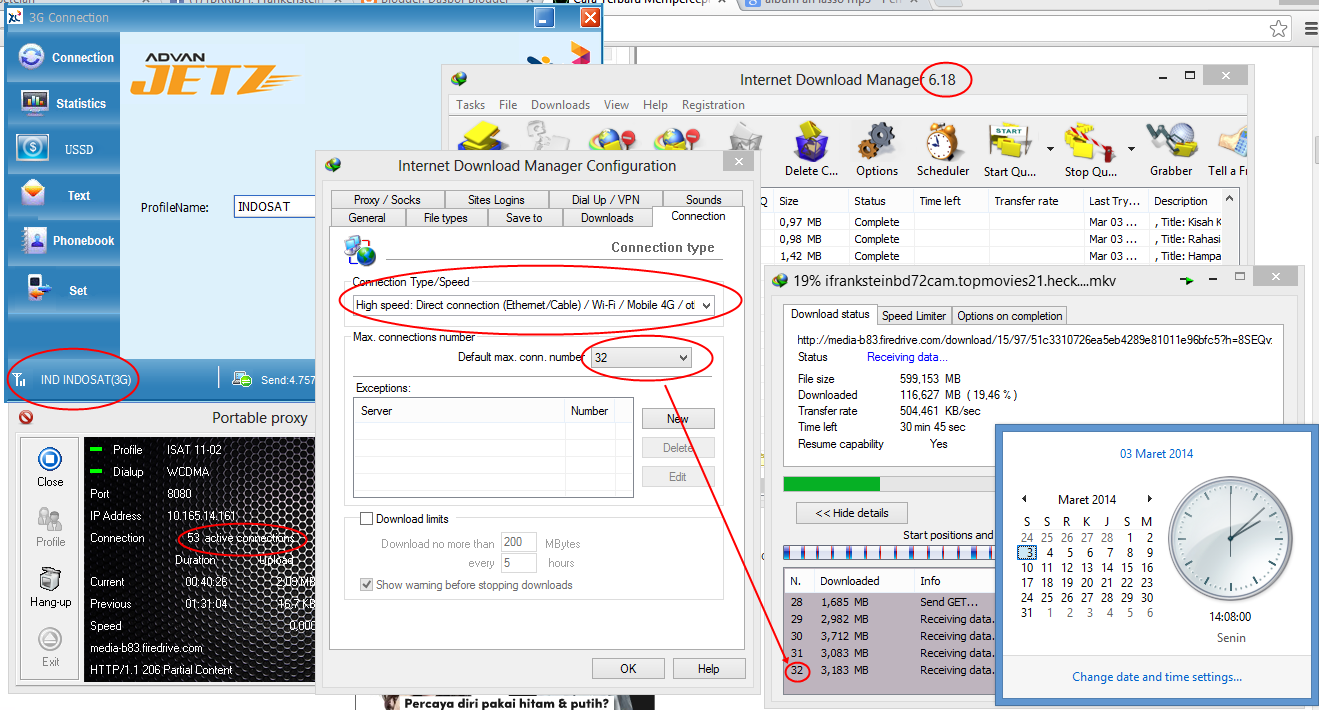1319x710 pixels.
Task: Click the New button under Exceptions
Action: click(x=678, y=419)
